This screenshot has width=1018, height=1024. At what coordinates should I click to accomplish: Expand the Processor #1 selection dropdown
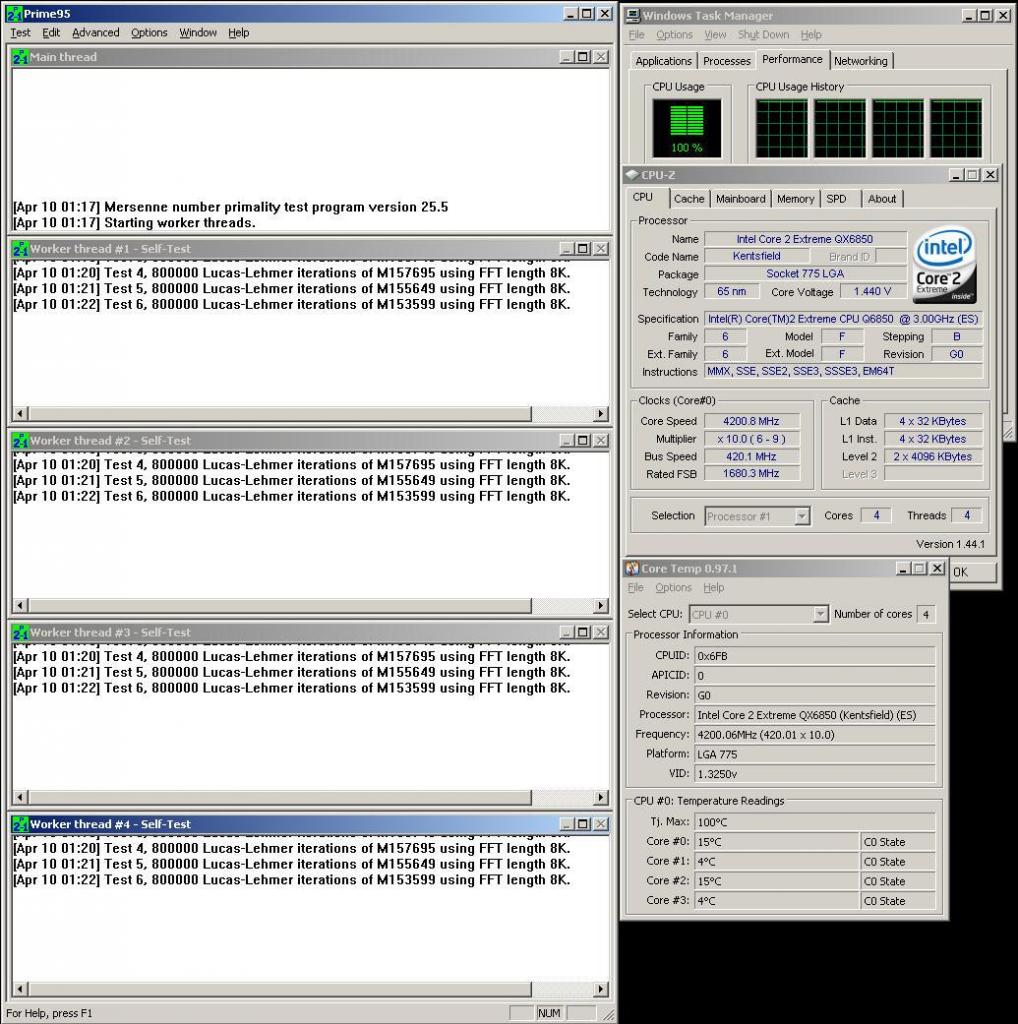click(x=802, y=517)
